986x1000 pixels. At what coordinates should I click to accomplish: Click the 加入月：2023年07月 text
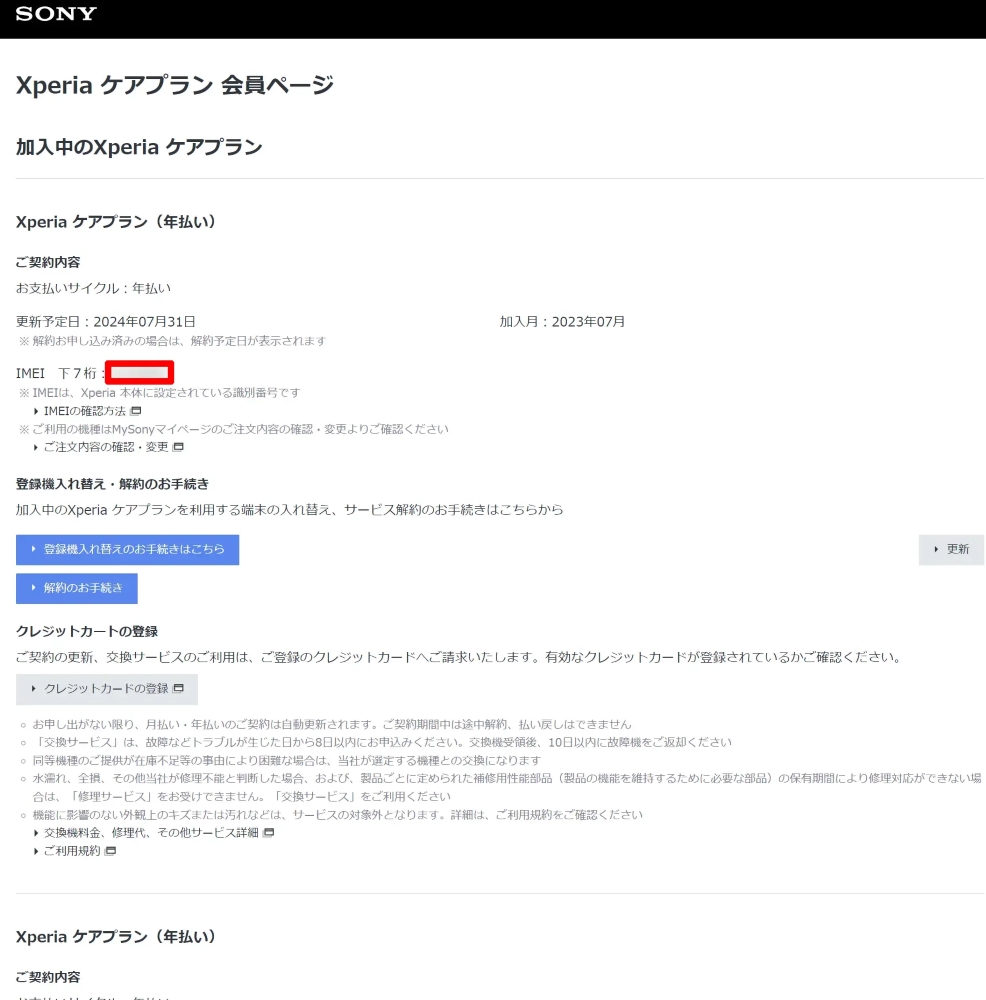(x=562, y=322)
